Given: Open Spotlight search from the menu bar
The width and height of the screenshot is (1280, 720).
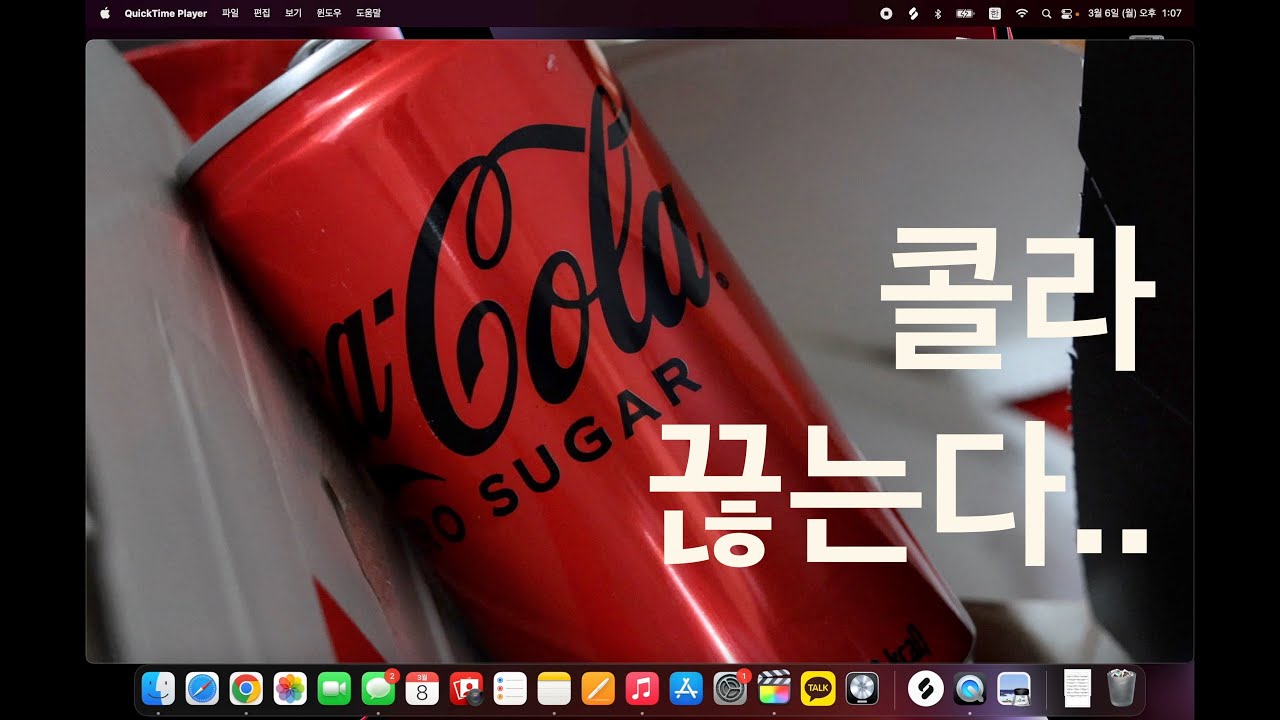Looking at the screenshot, I should (x=1046, y=14).
